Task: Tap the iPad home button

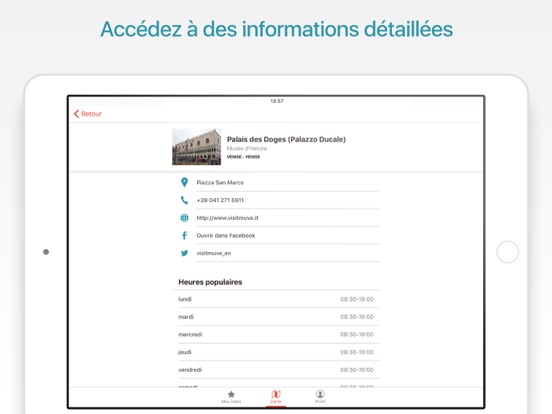Action: click(x=507, y=252)
